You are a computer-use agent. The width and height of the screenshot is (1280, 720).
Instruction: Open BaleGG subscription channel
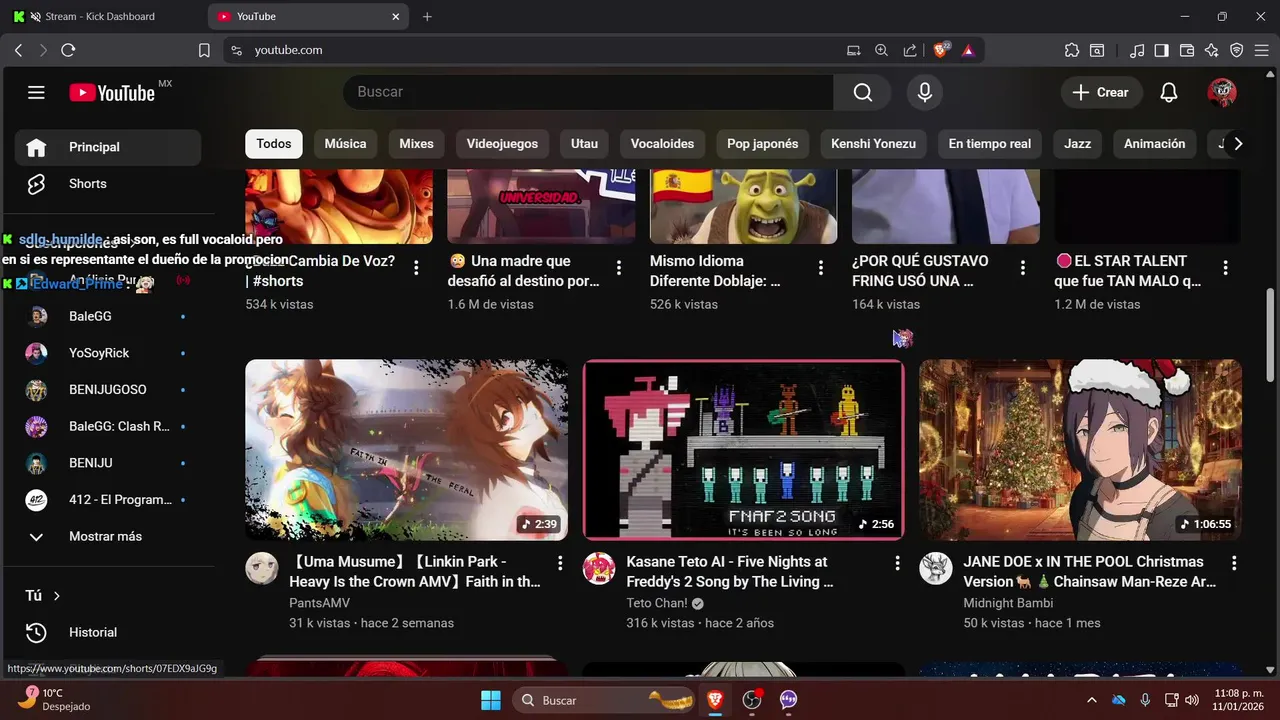click(x=107, y=316)
